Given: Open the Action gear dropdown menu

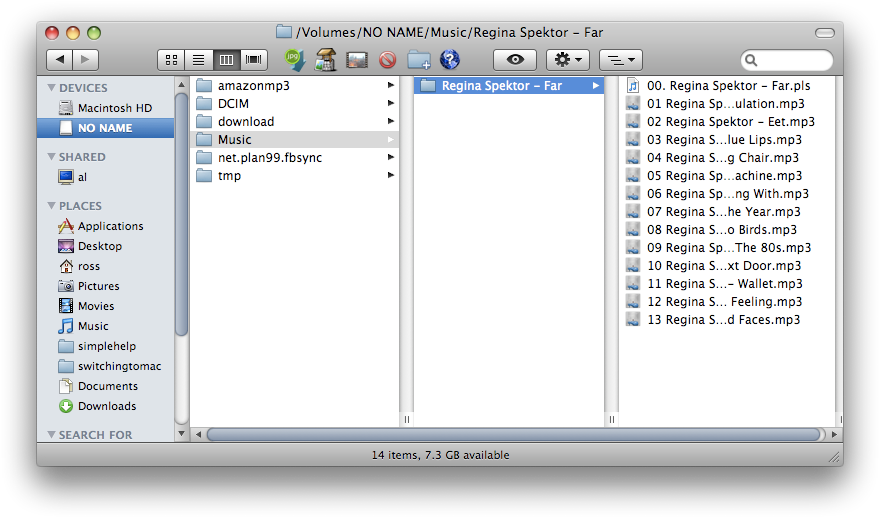Looking at the screenshot, I should pyautogui.click(x=568, y=59).
